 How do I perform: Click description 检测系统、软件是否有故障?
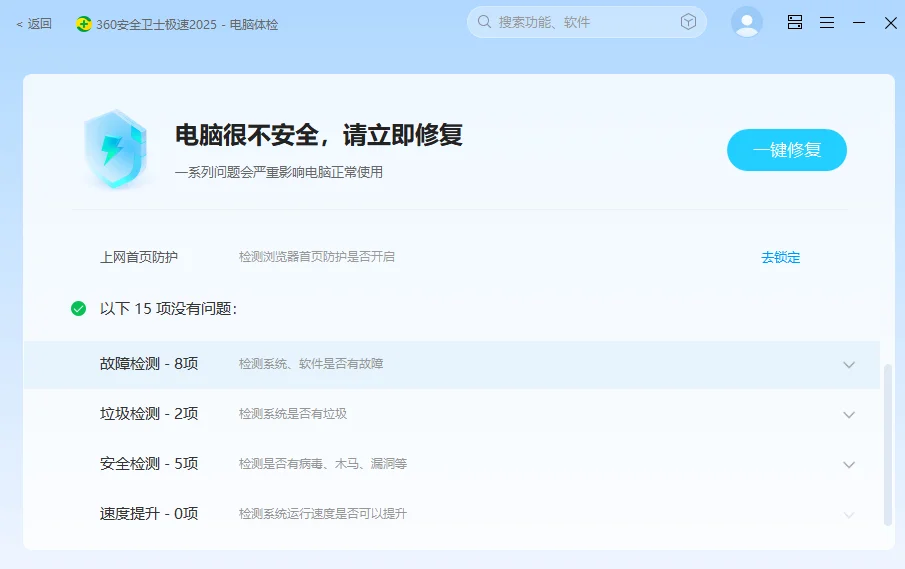coord(311,364)
